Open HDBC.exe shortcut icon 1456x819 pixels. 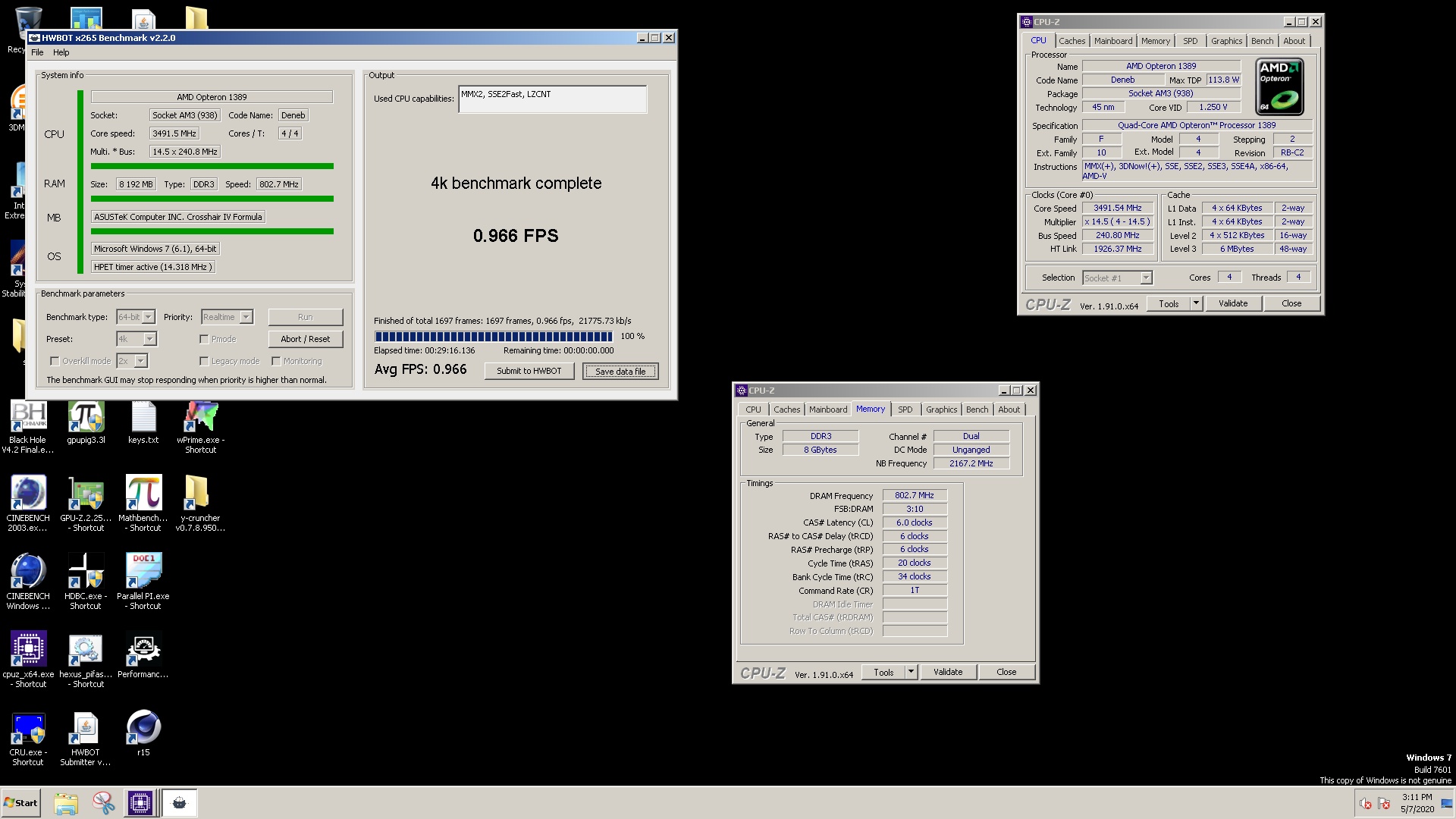(86, 582)
